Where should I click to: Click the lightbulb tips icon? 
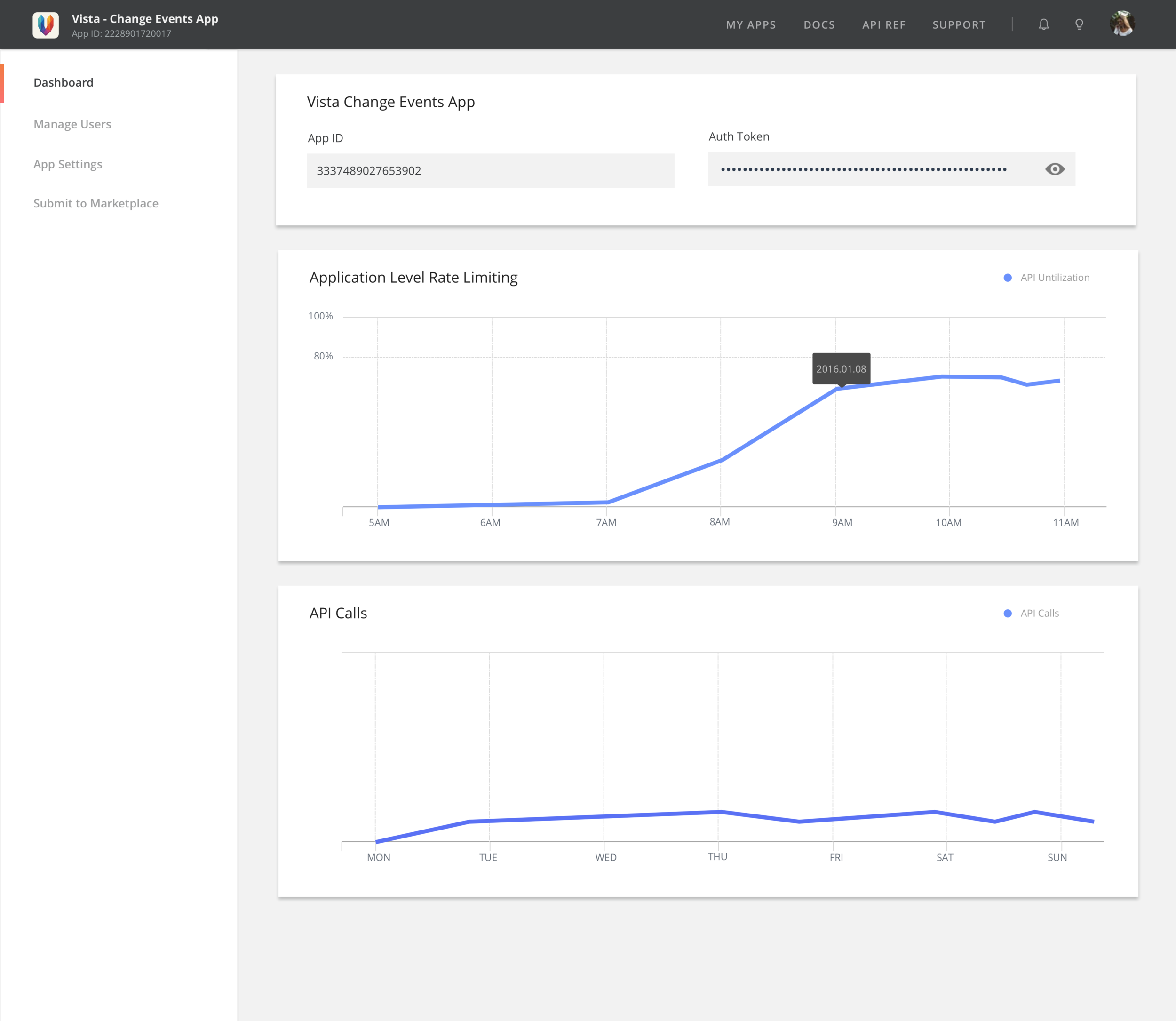click(1079, 24)
